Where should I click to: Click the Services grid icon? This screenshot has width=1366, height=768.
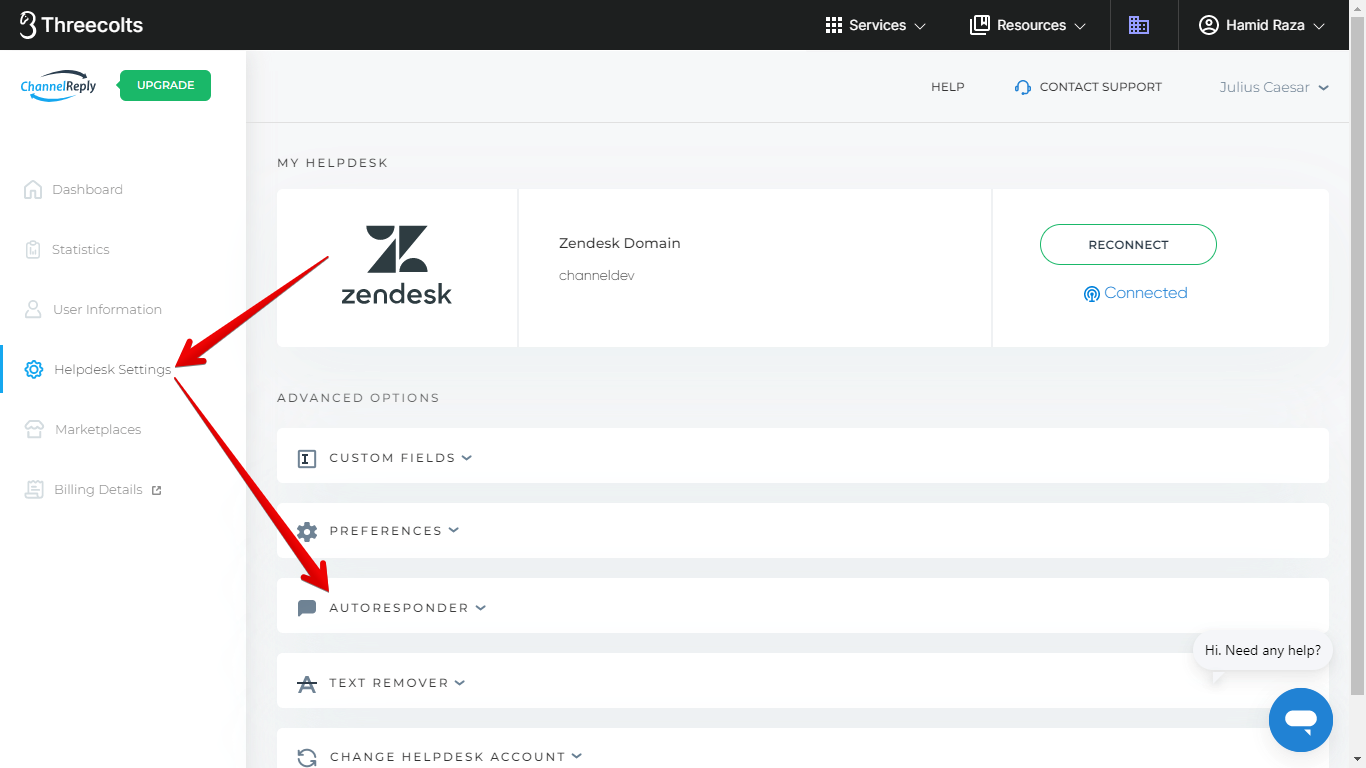[834, 25]
